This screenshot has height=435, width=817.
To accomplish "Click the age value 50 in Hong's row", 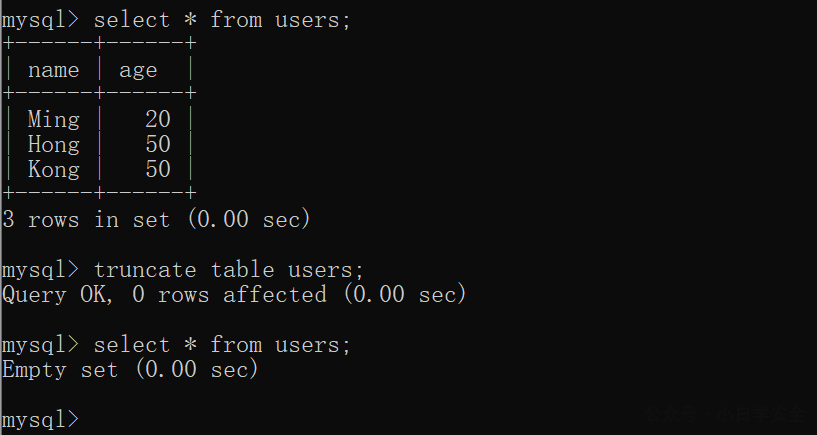I will [158, 144].
